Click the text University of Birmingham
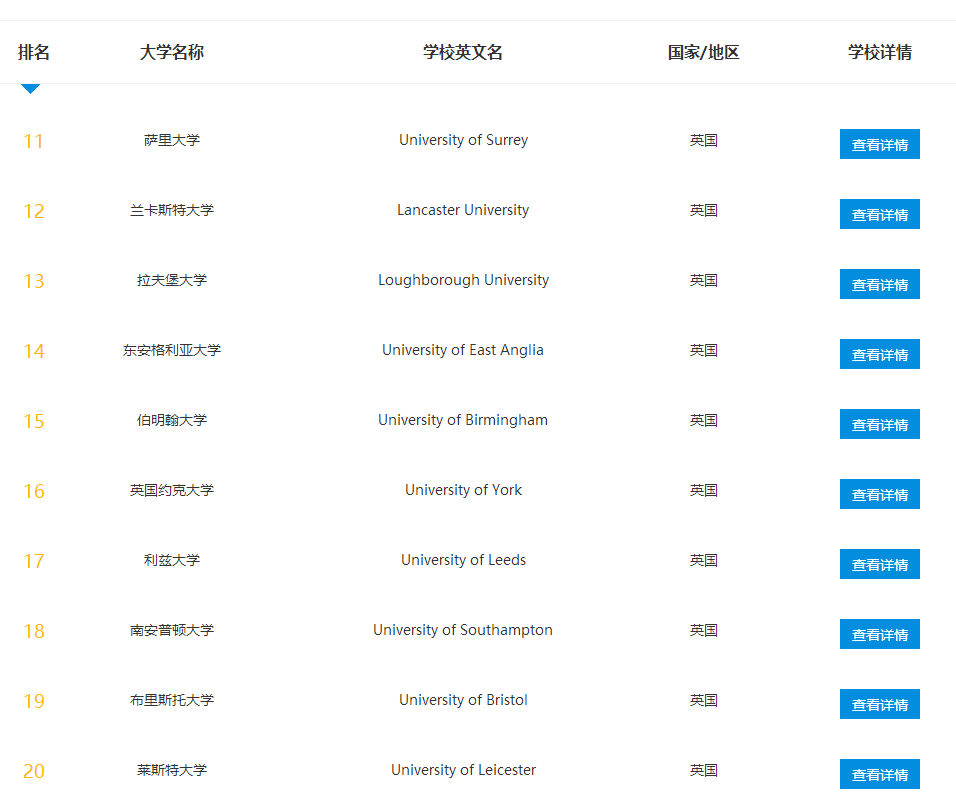The height and width of the screenshot is (806, 956). coord(463,420)
